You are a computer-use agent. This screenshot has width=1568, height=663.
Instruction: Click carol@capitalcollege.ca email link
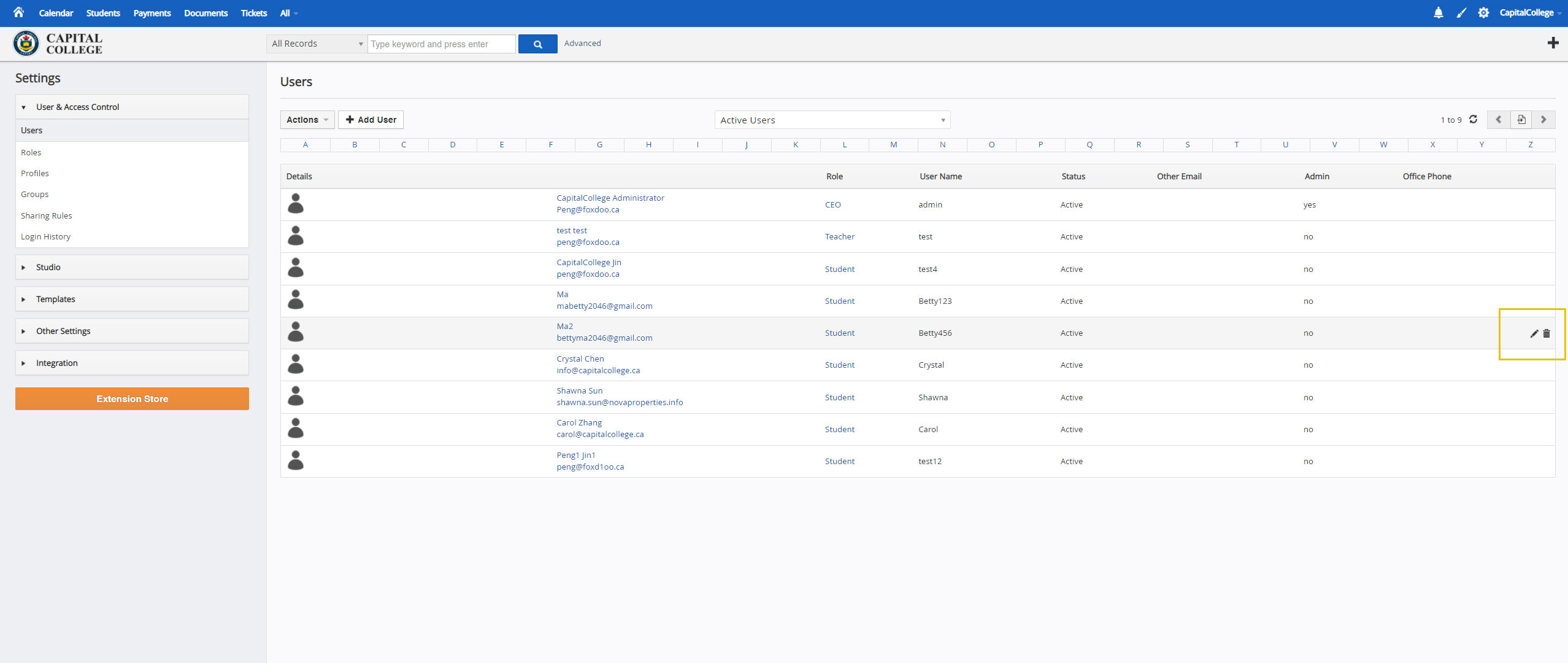point(600,434)
